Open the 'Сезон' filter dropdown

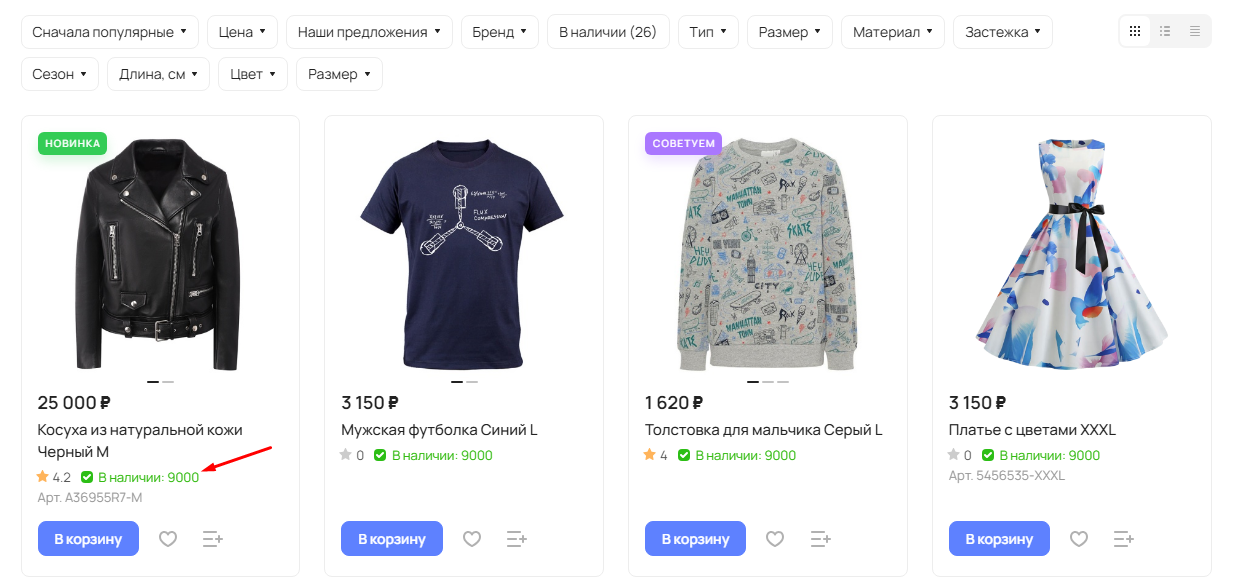60,74
